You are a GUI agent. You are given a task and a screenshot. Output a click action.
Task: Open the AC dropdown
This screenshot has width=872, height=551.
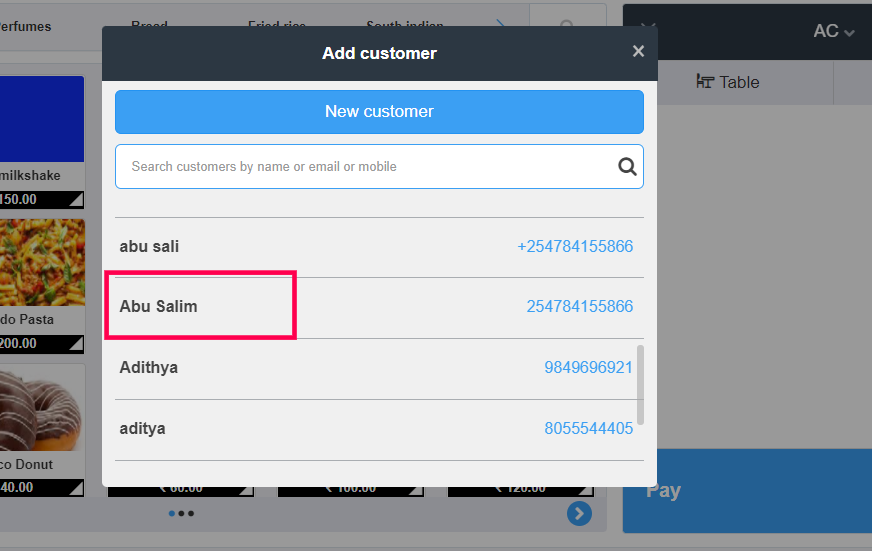pyautogui.click(x=834, y=32)
